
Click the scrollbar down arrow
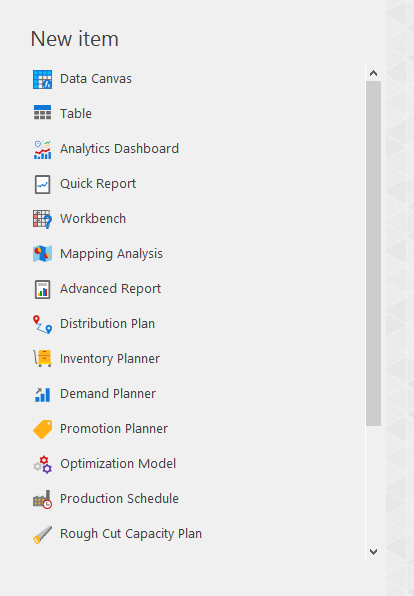373,552
